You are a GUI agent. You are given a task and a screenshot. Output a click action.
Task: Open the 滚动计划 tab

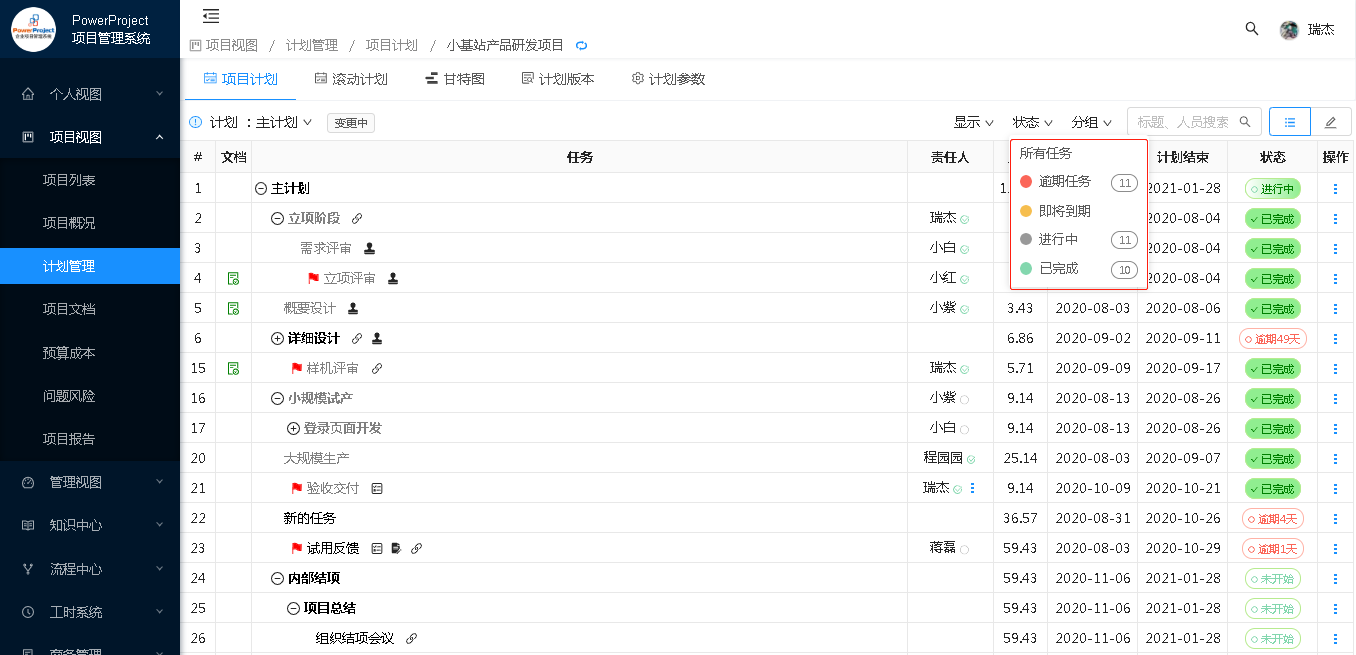[351, 79]
